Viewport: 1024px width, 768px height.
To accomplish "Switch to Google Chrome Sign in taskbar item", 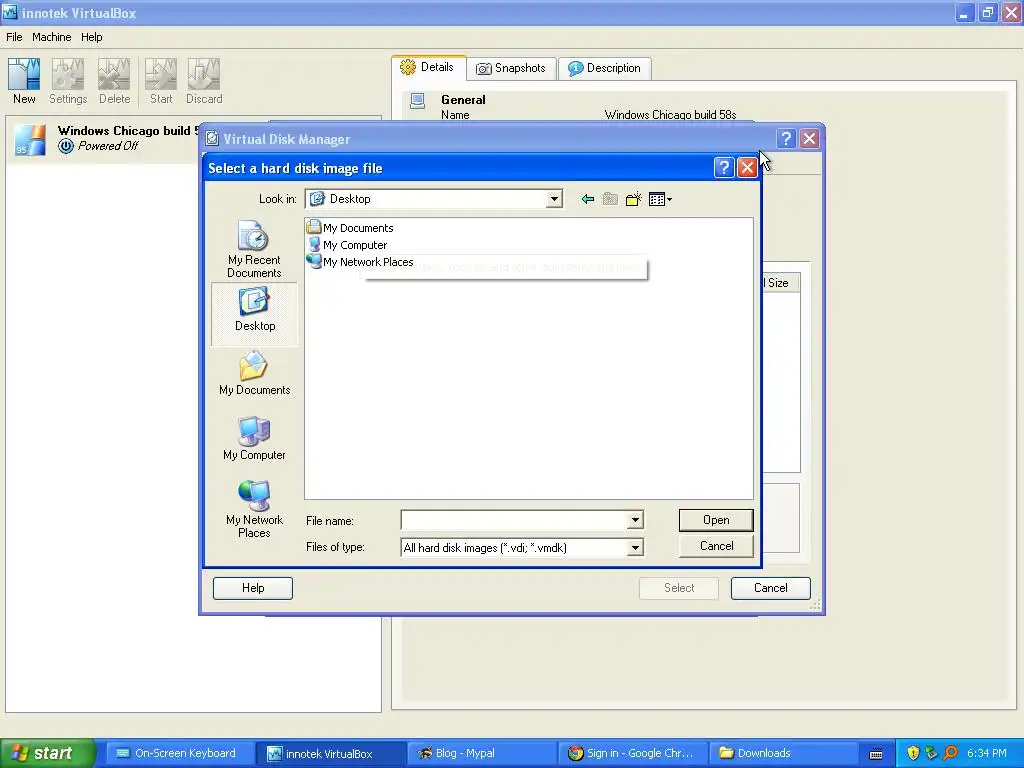I will [x=632, y=753].
